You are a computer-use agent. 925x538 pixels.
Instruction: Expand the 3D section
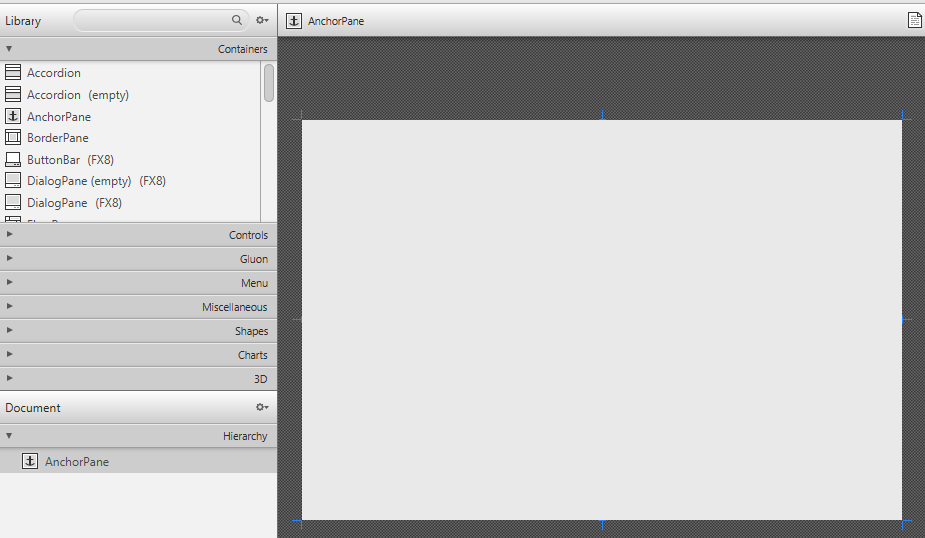pos(9,378)
